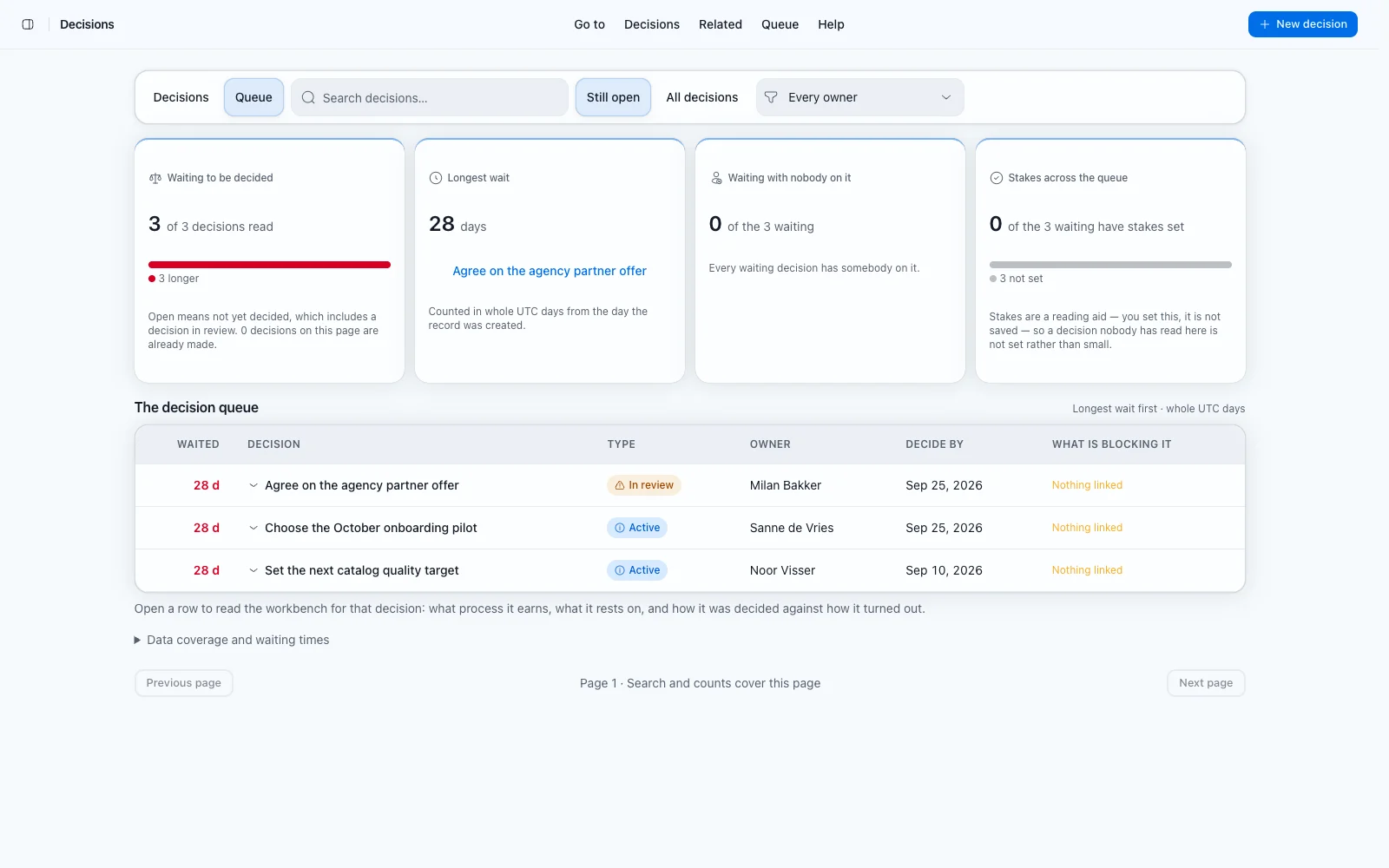Toggle the sidebar panel icon
1389x868 pixels.
(x=28, y=24)
